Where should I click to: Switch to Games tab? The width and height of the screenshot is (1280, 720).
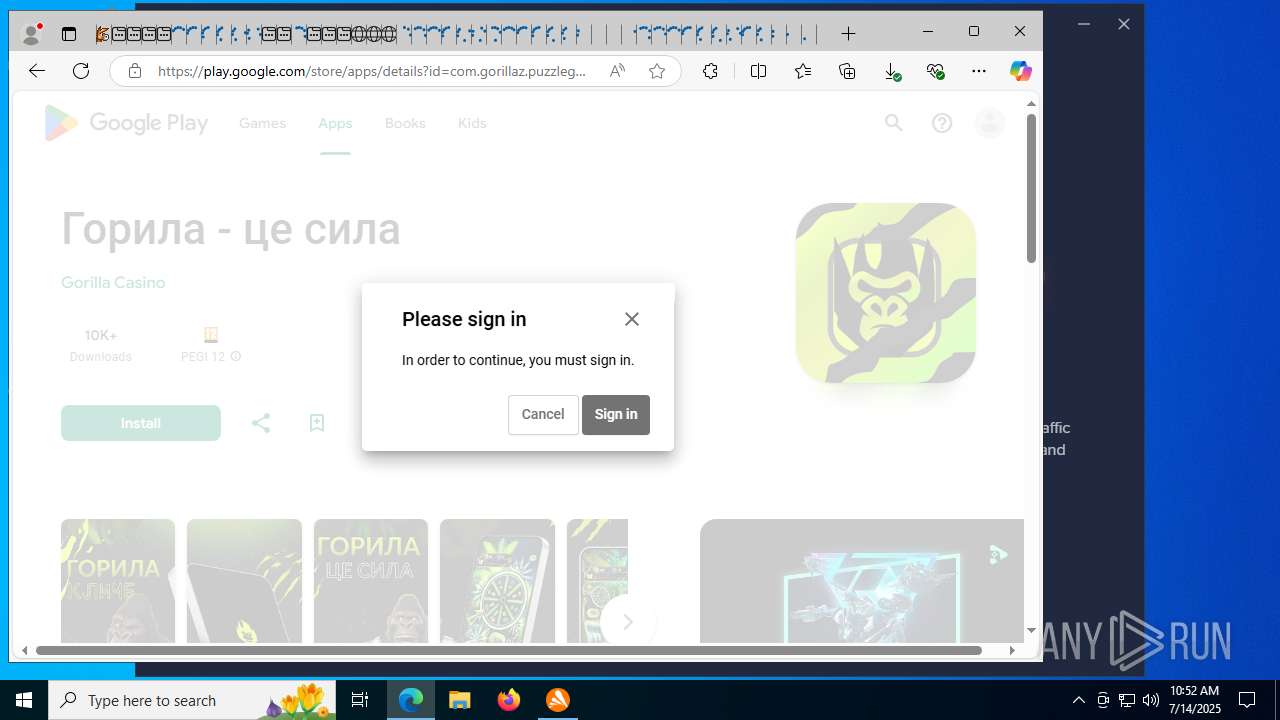pyautogui.click(x=262, y=123)
